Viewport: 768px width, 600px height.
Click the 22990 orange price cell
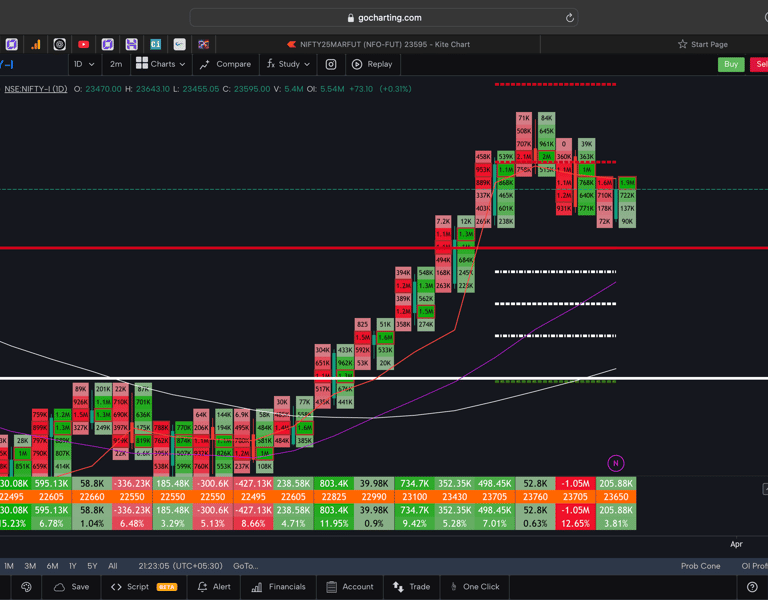tap(374, 497)
